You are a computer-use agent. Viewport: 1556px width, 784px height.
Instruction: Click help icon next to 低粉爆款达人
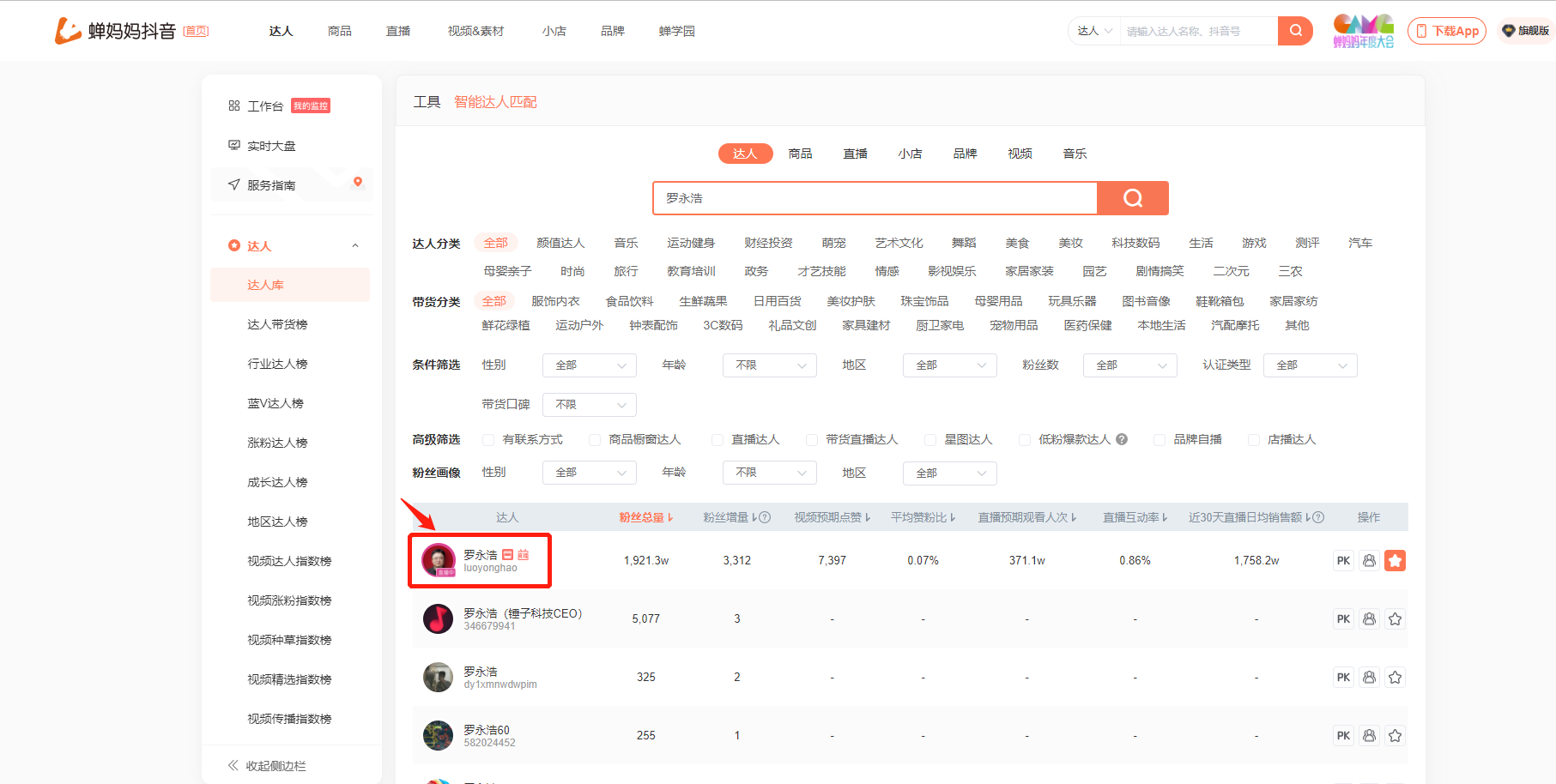click(1121, 439)
